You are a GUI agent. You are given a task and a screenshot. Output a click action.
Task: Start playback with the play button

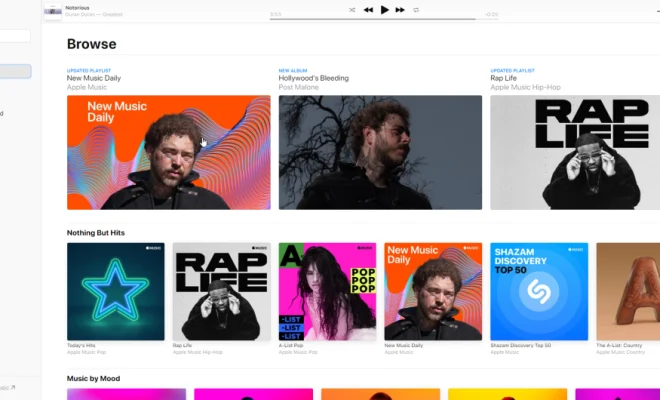(384, 10)
